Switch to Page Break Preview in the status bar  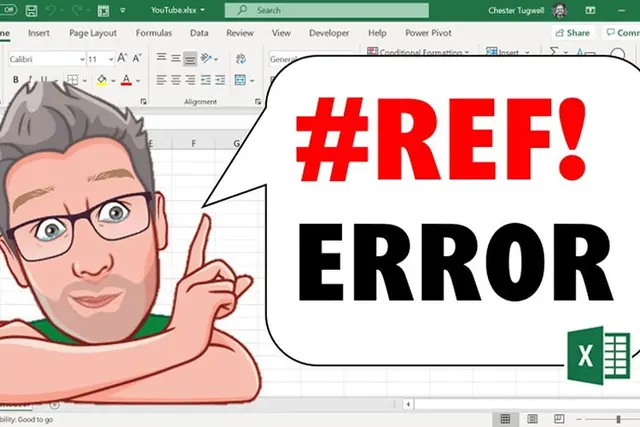tap(559, 419)
